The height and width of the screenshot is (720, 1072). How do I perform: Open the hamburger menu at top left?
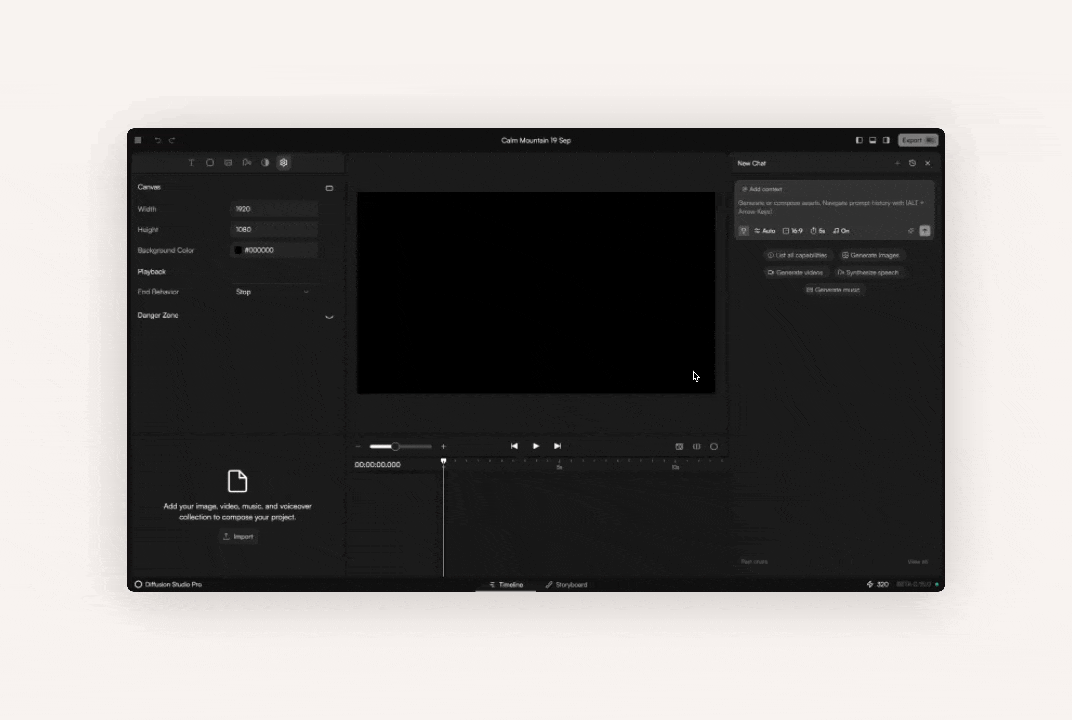[138, 140]
